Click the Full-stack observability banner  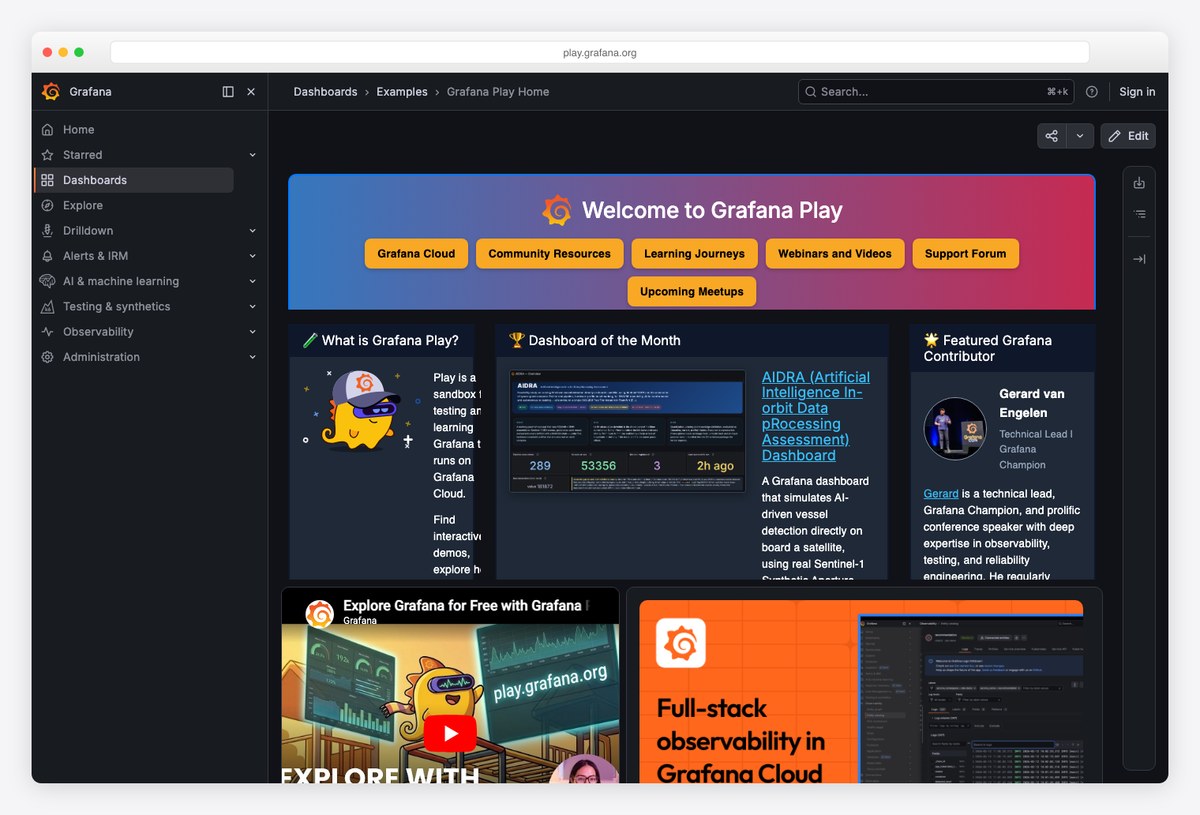pos(861,691)
